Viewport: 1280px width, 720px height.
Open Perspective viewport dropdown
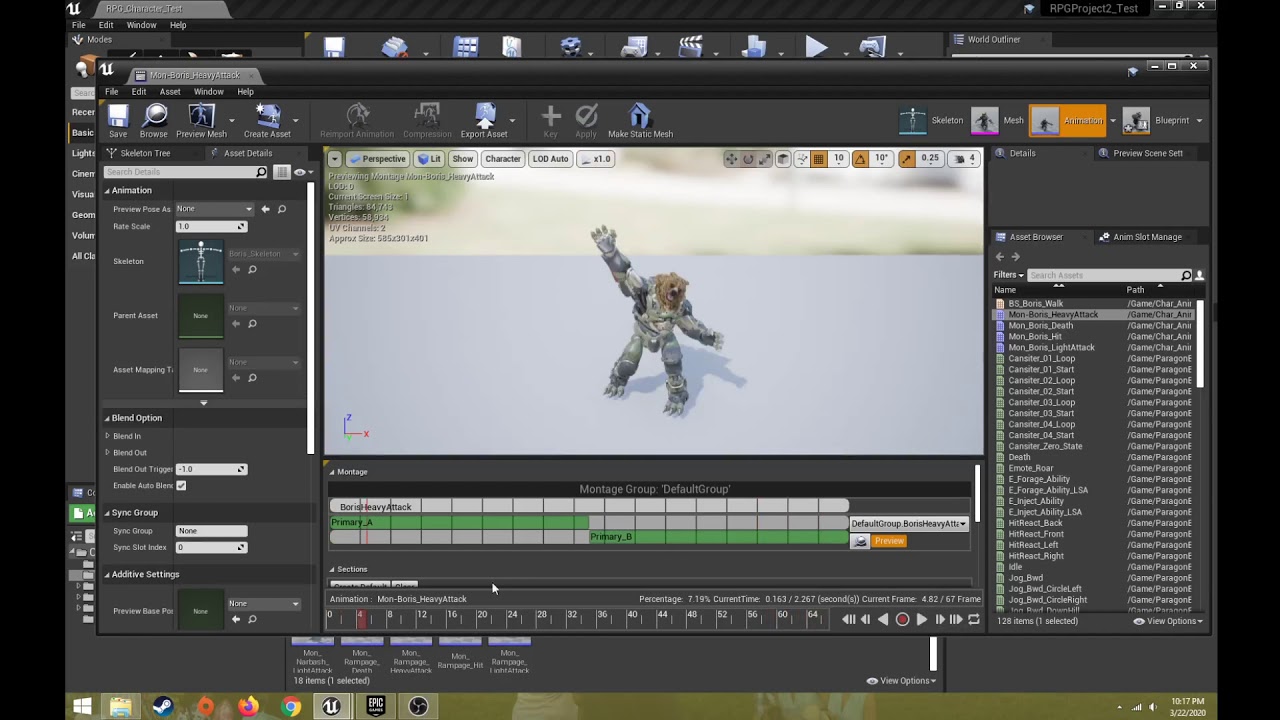click(x=377, y=159)
